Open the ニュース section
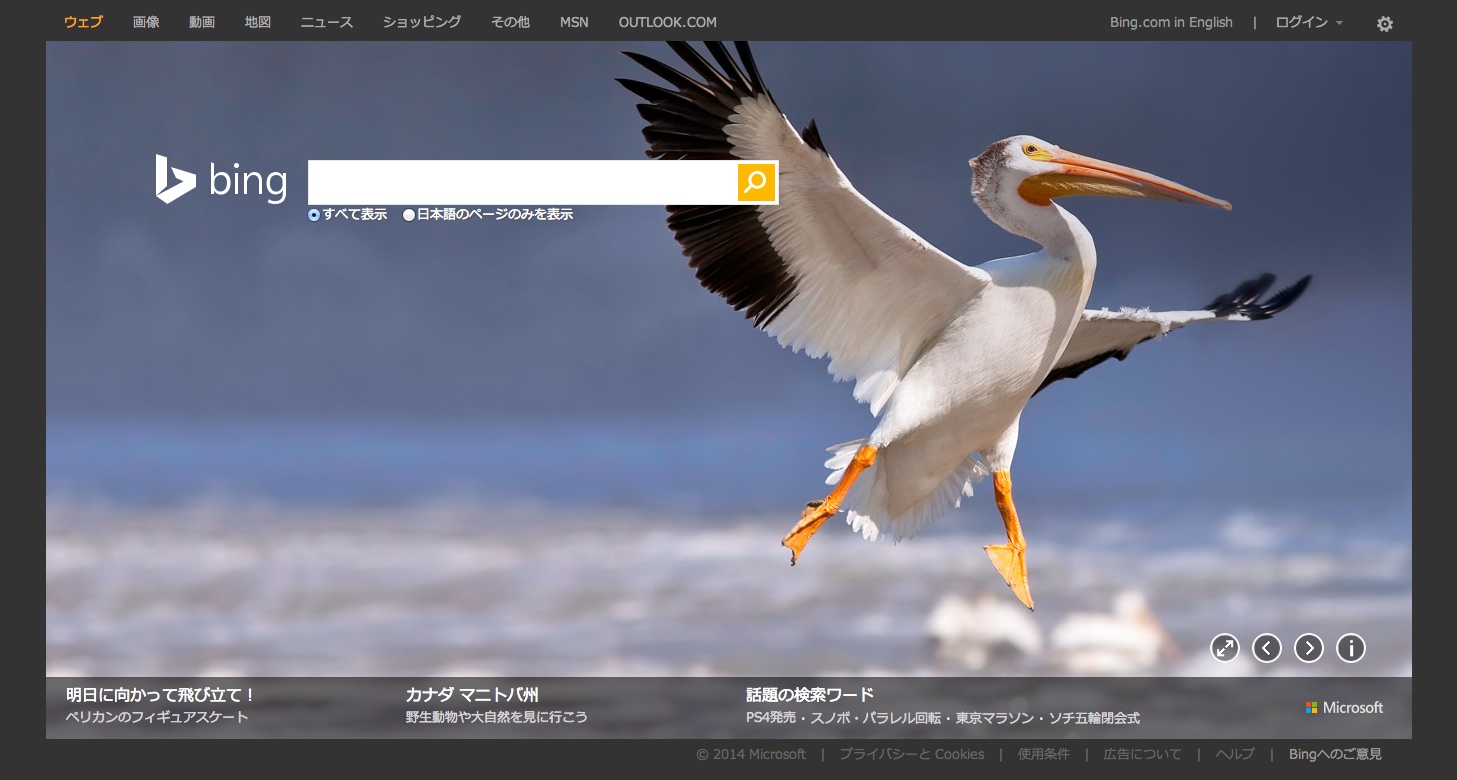 point(327,22)
